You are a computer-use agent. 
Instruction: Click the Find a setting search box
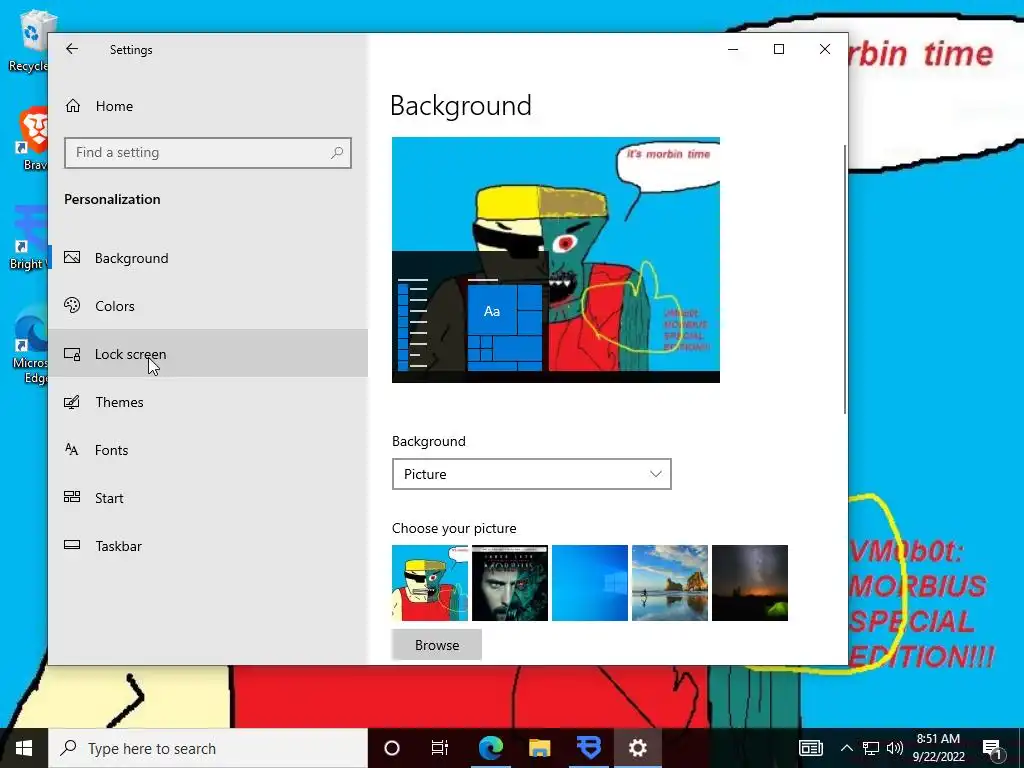tap(208, 153)
